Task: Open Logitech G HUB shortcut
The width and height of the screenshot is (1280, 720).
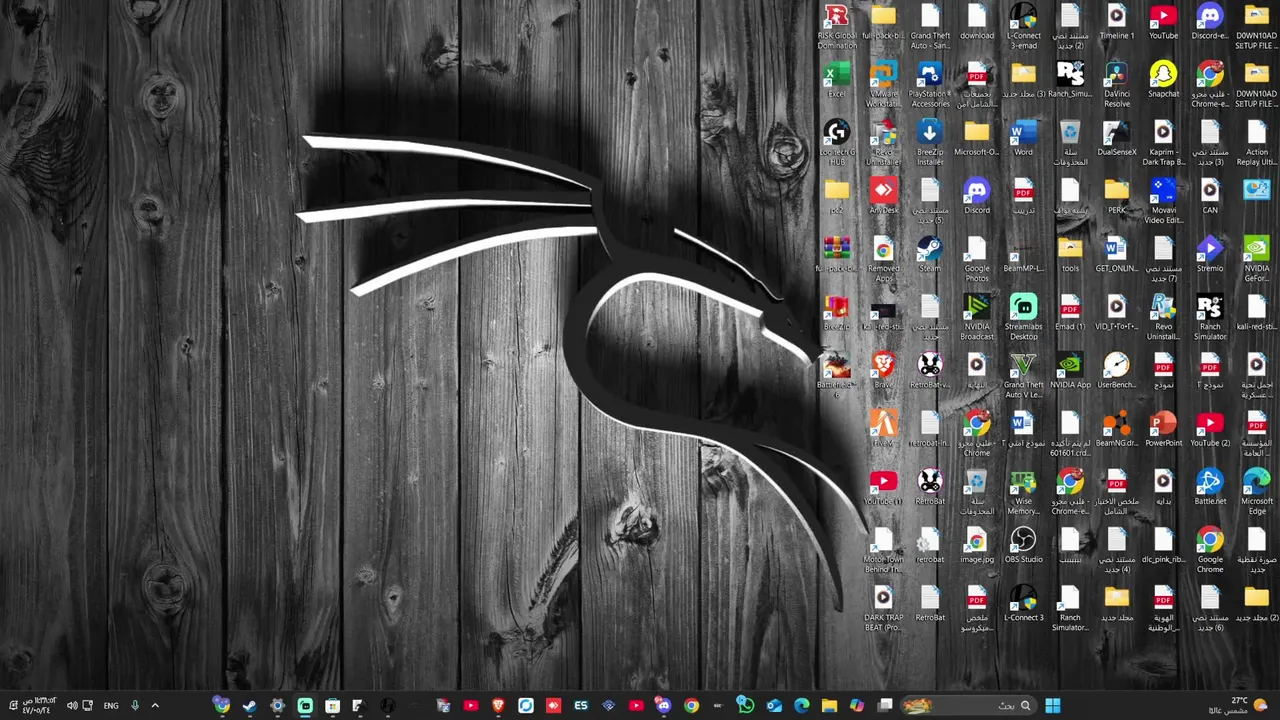Action: pos(837,143)
